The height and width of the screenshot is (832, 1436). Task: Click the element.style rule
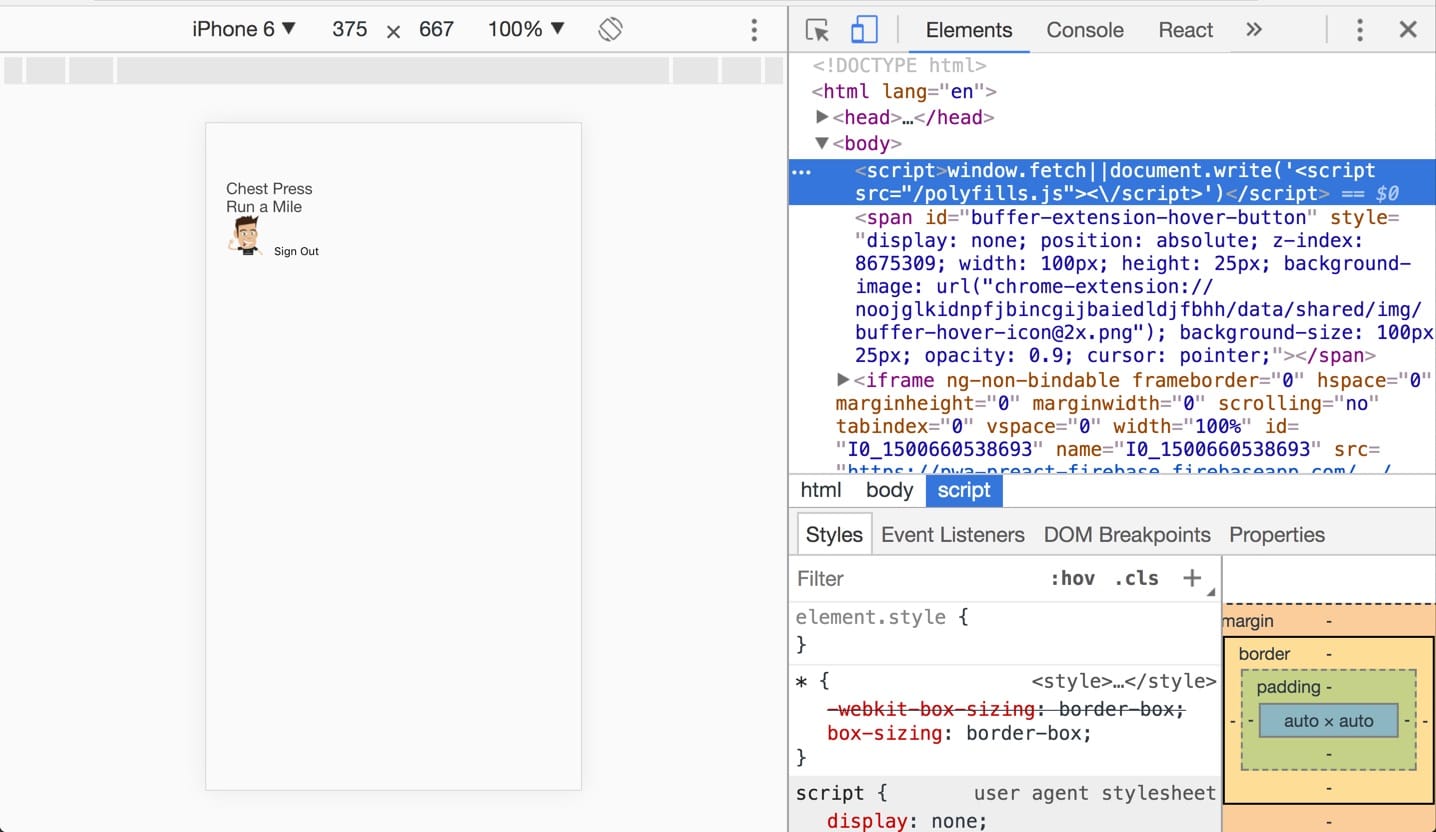pos(882,617)
